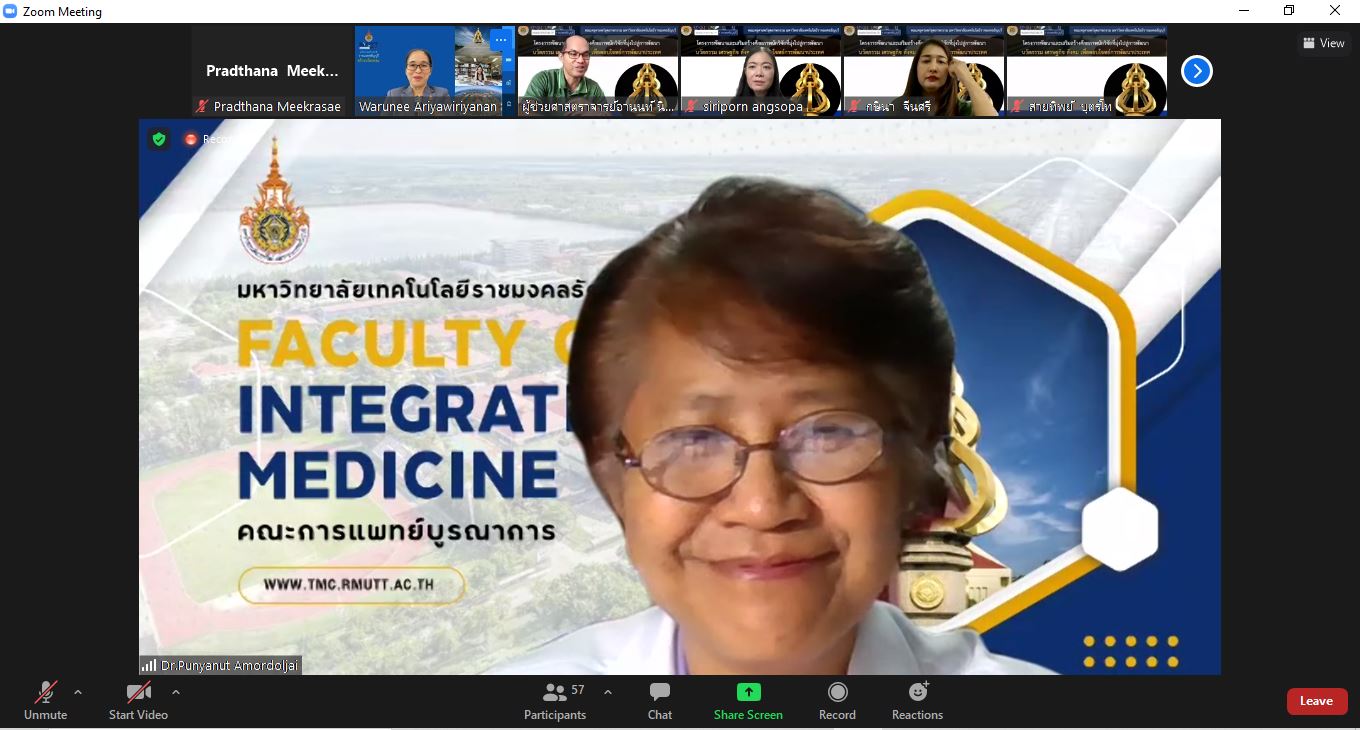Start recording with Record button
Image resolution: width=1360 pixels, height=730 pixels.
(x=837, y=700)
